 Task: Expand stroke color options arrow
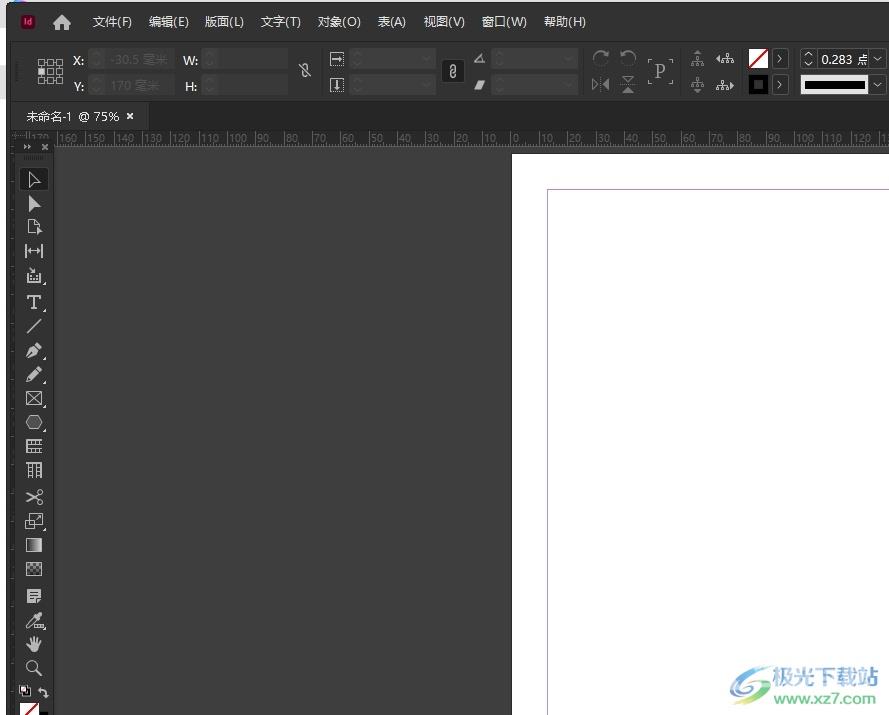tap(780, 85)
